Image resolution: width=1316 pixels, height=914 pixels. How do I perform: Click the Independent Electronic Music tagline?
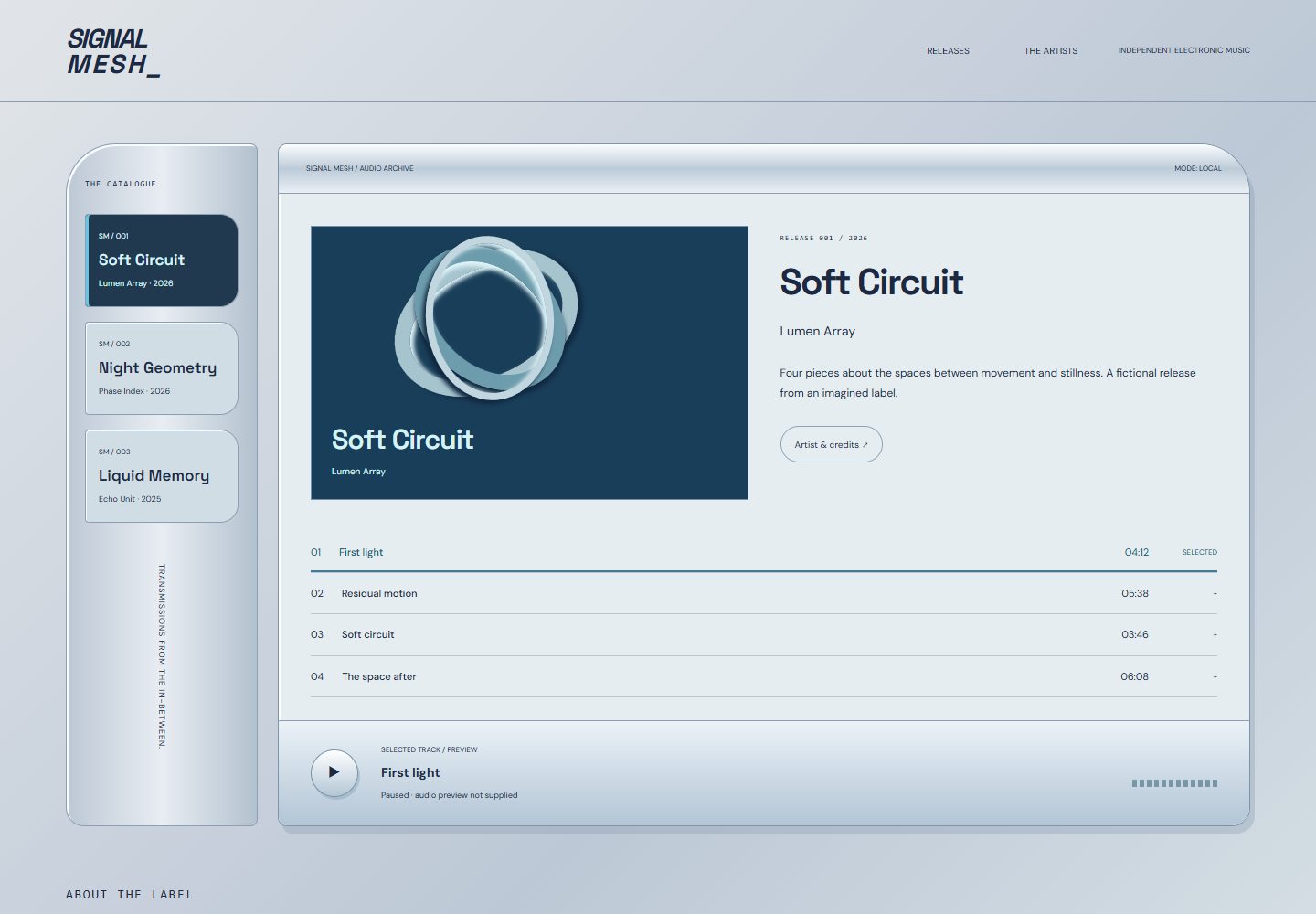click(1183, 50)
